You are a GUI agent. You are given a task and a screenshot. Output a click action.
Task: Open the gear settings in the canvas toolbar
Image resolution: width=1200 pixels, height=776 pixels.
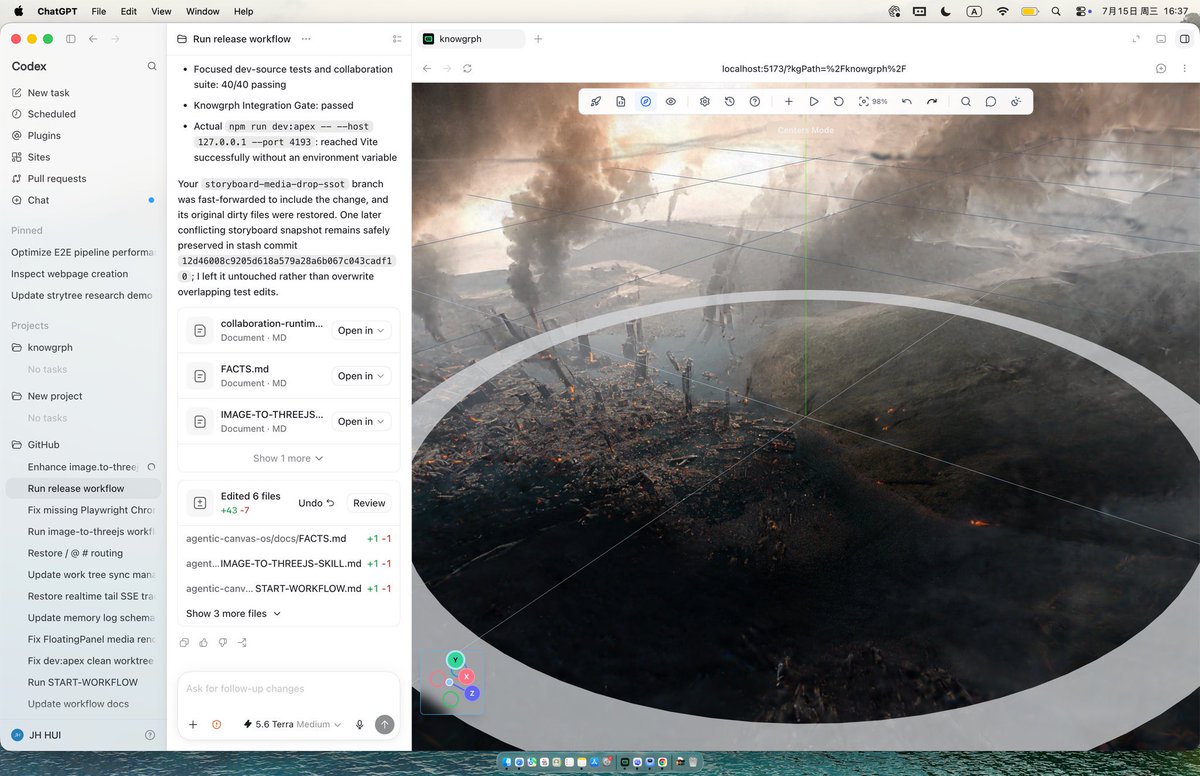[705, 101]
